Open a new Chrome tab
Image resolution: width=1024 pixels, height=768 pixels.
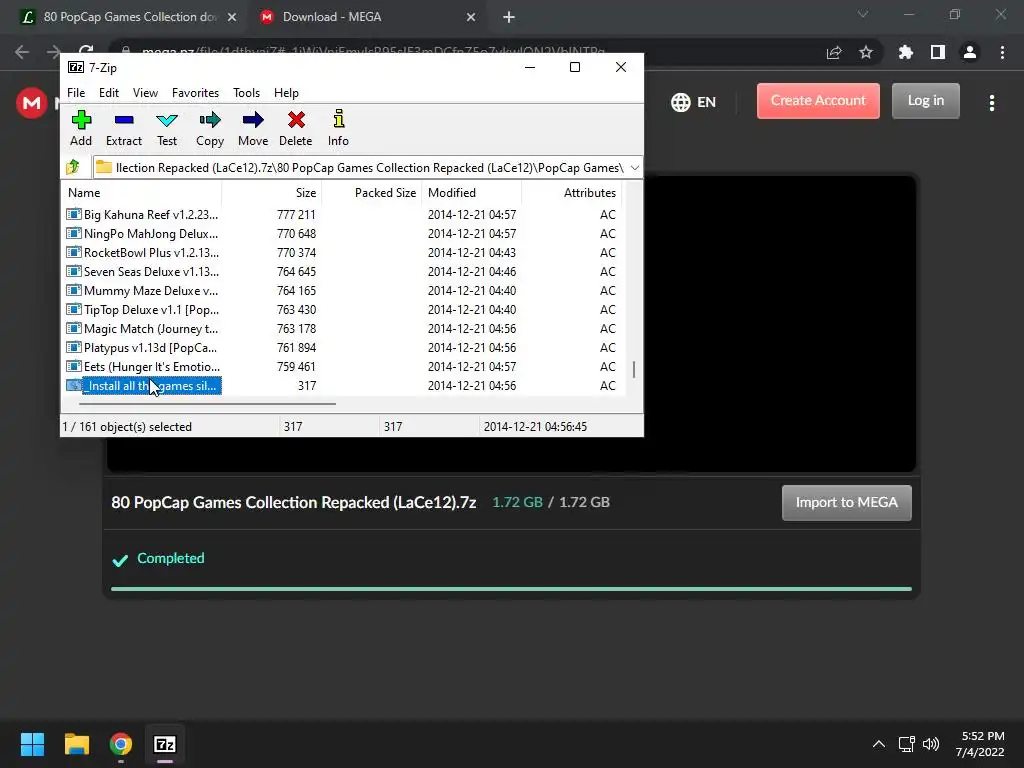click(509, 18)
